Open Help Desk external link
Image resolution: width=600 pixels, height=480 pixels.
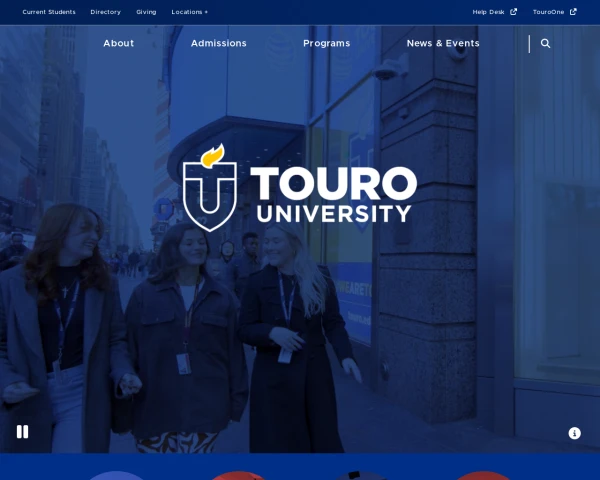[494, 12]
